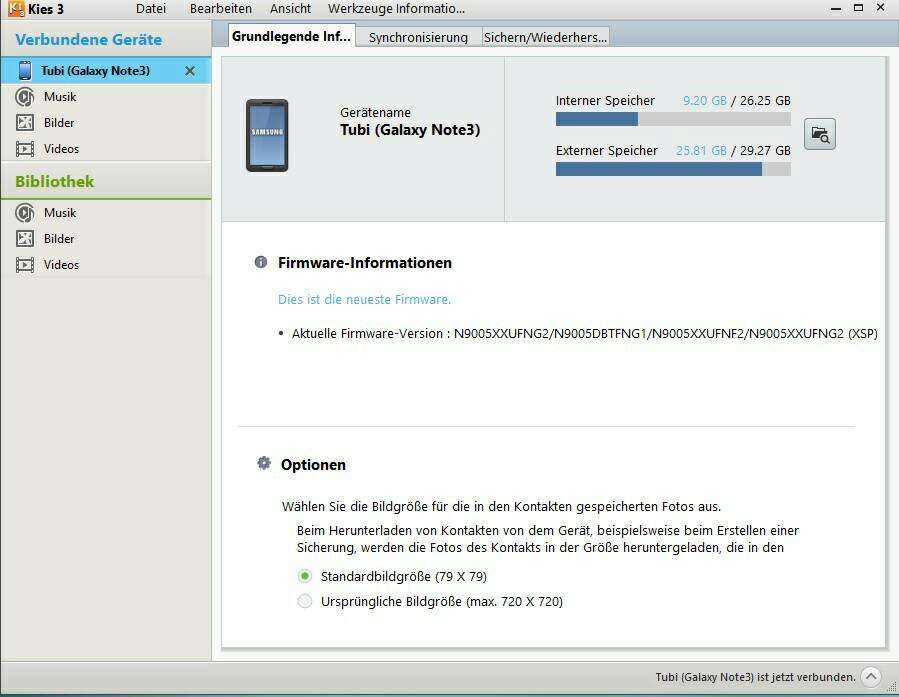Image resolution: width=899 pixels, height=697 pixels.
Task: Disconnect Tubi (Galaxy Note3) with the X button
Action: point(190,71)
